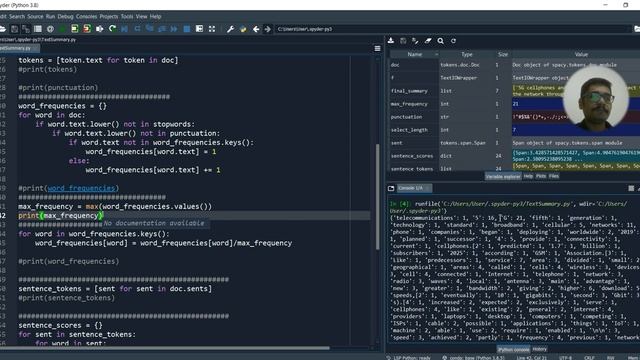Click the print(max_frequency) code line

60,216
